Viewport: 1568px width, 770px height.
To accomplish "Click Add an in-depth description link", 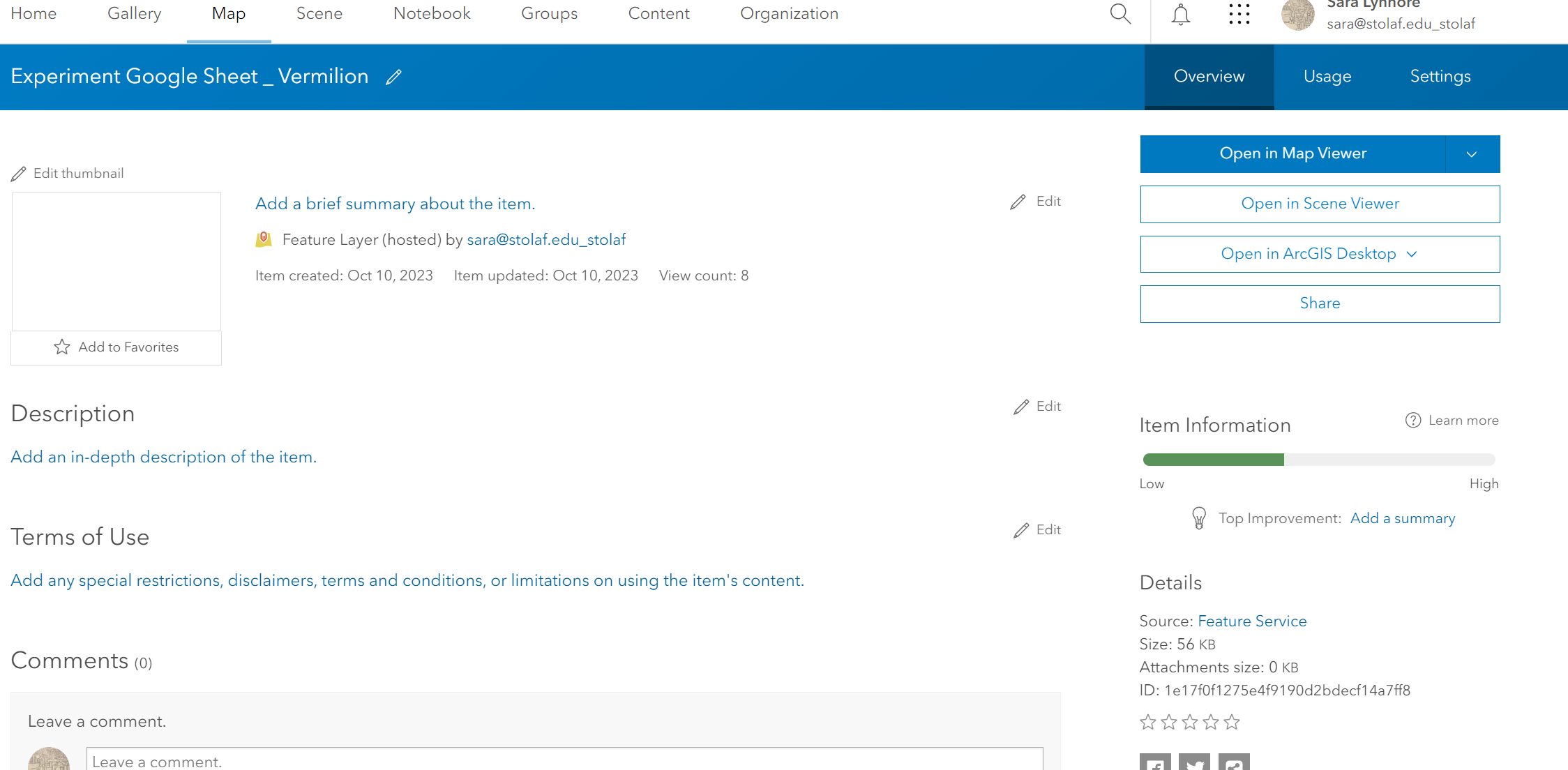I will [x=164, y=458].
